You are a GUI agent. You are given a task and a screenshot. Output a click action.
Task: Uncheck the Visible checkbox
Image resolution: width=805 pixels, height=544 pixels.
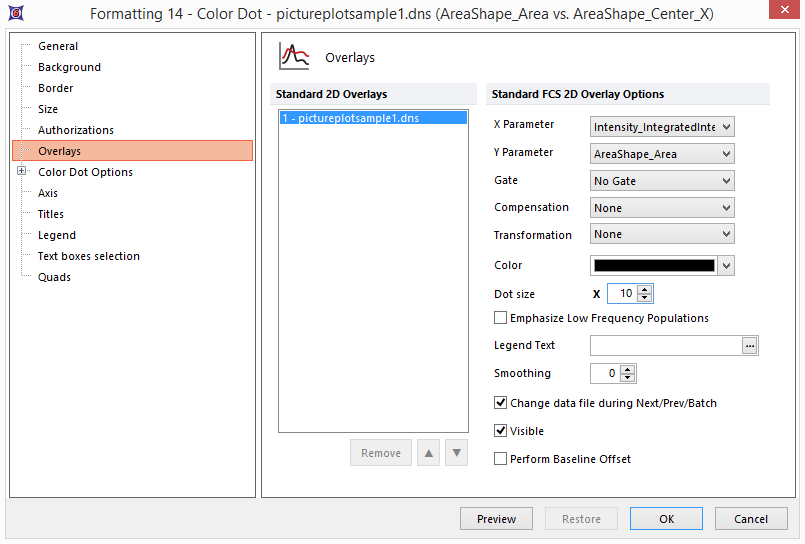click(x=501, y=431)
